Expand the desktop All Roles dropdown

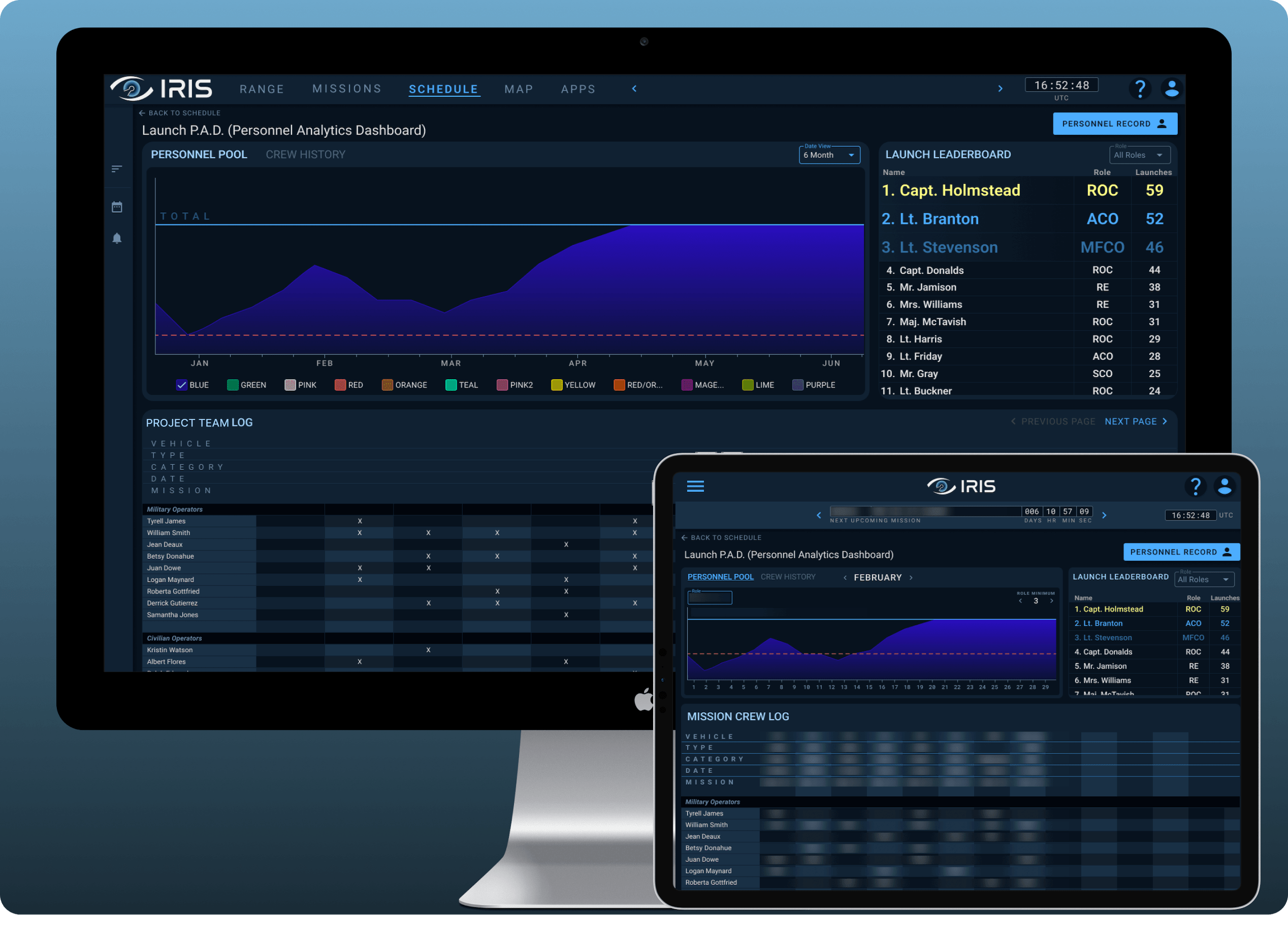point(1139,155)
